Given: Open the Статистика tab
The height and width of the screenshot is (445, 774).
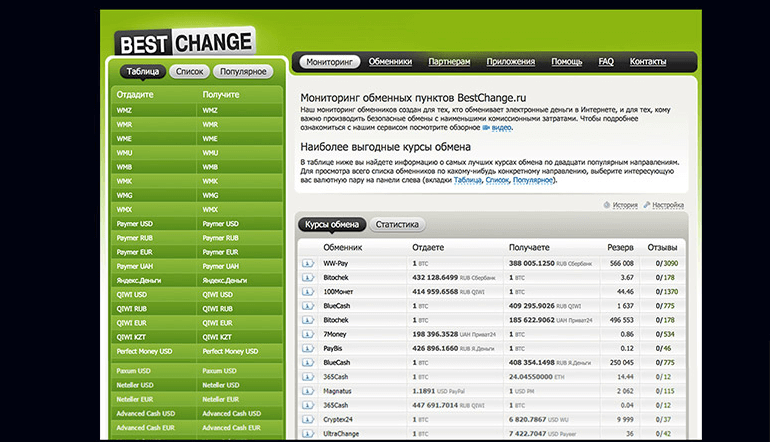Looking at the screenshot, I should coord(397,225).
